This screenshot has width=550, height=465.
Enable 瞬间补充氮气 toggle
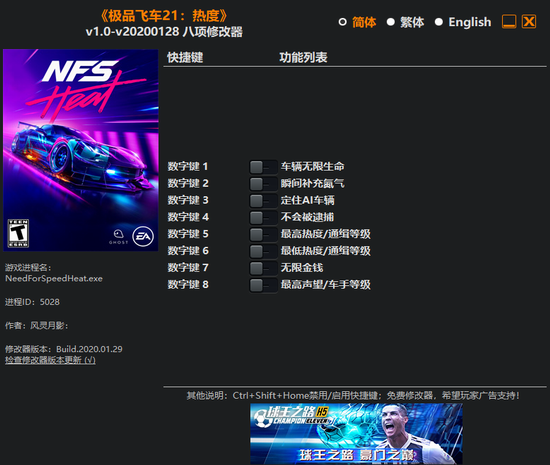tap(263, 184)
